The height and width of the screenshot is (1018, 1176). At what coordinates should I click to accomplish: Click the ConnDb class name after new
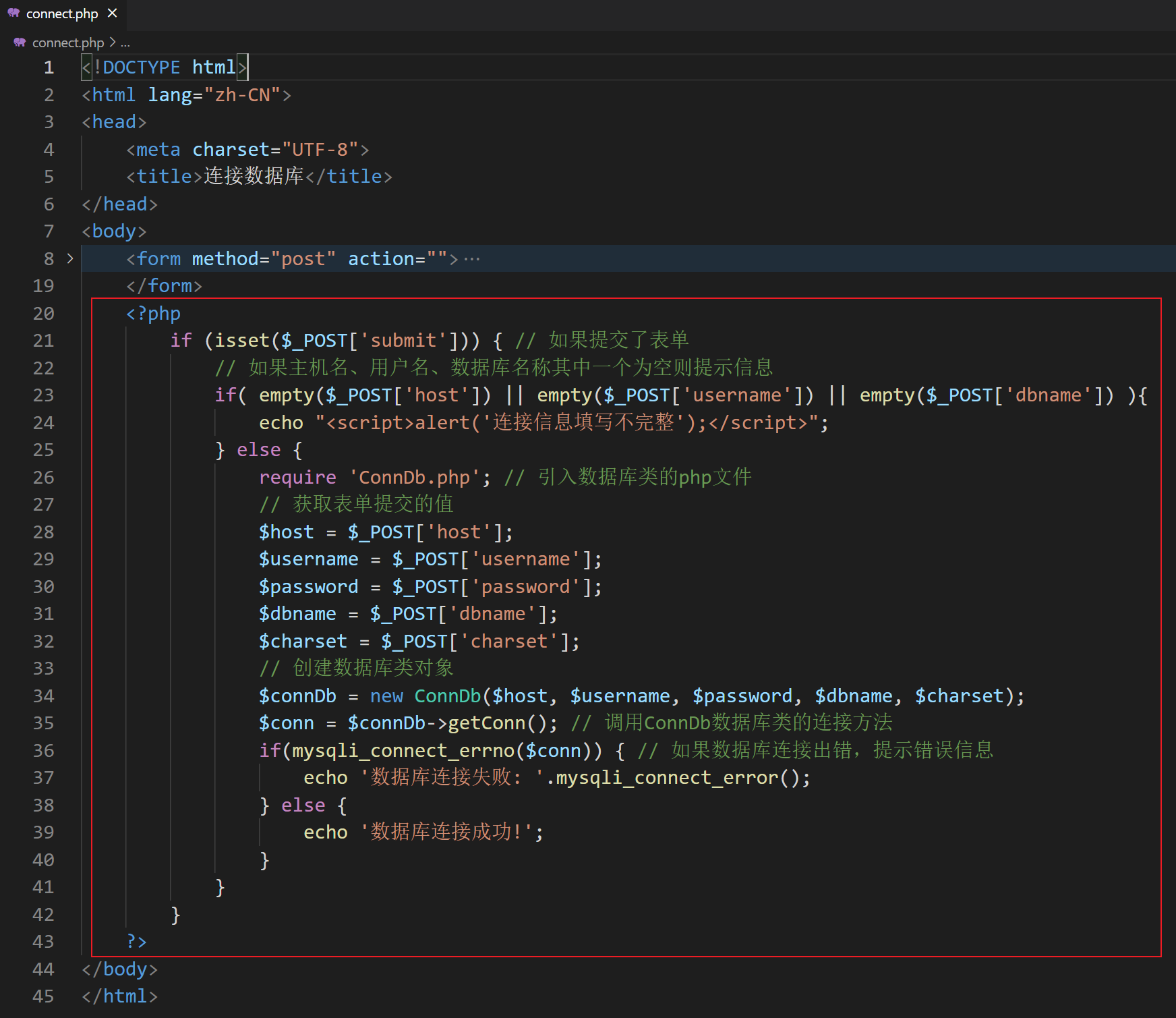(448, 696)
